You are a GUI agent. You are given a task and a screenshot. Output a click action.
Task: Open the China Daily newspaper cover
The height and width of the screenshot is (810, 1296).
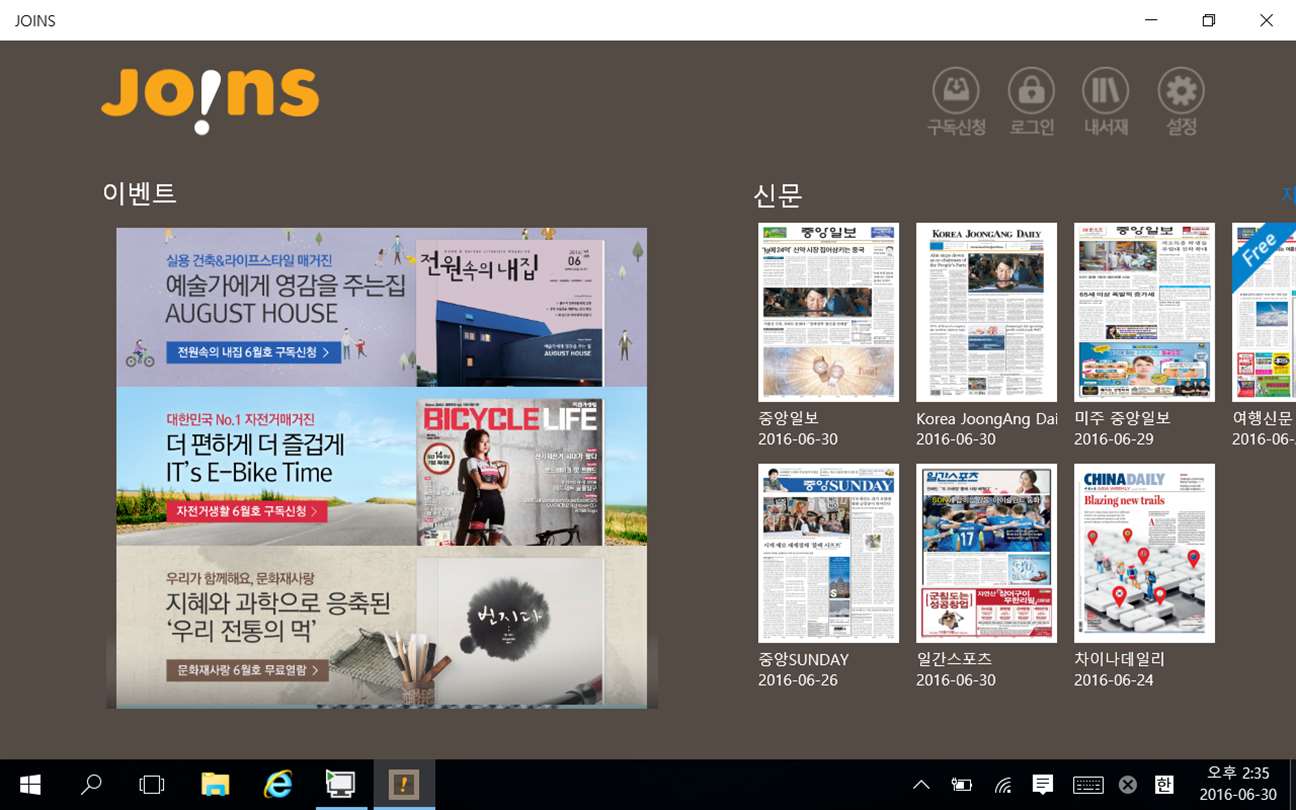coord(1144,553)
